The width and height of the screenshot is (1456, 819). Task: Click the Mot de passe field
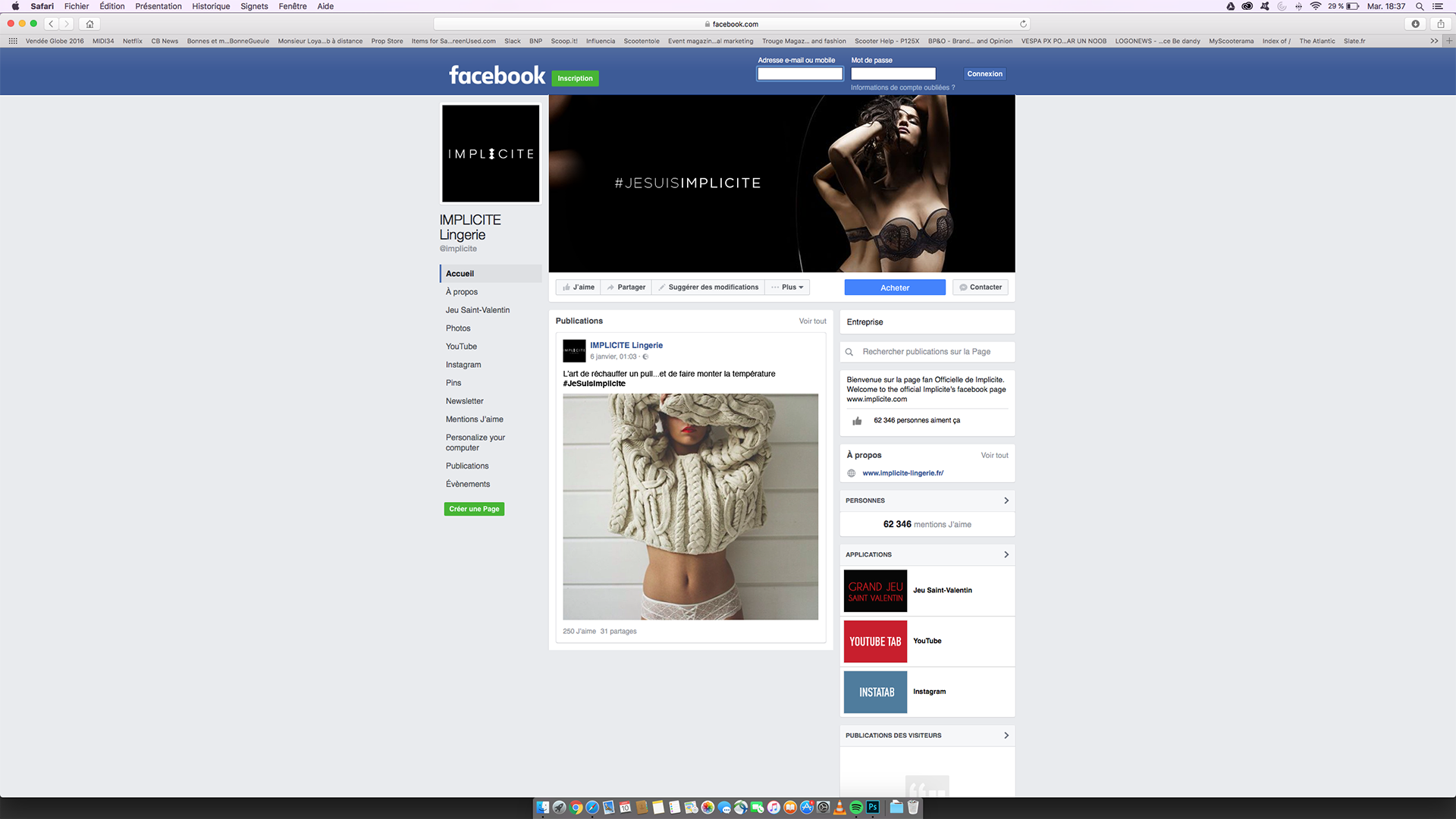[x=893, y=74]
